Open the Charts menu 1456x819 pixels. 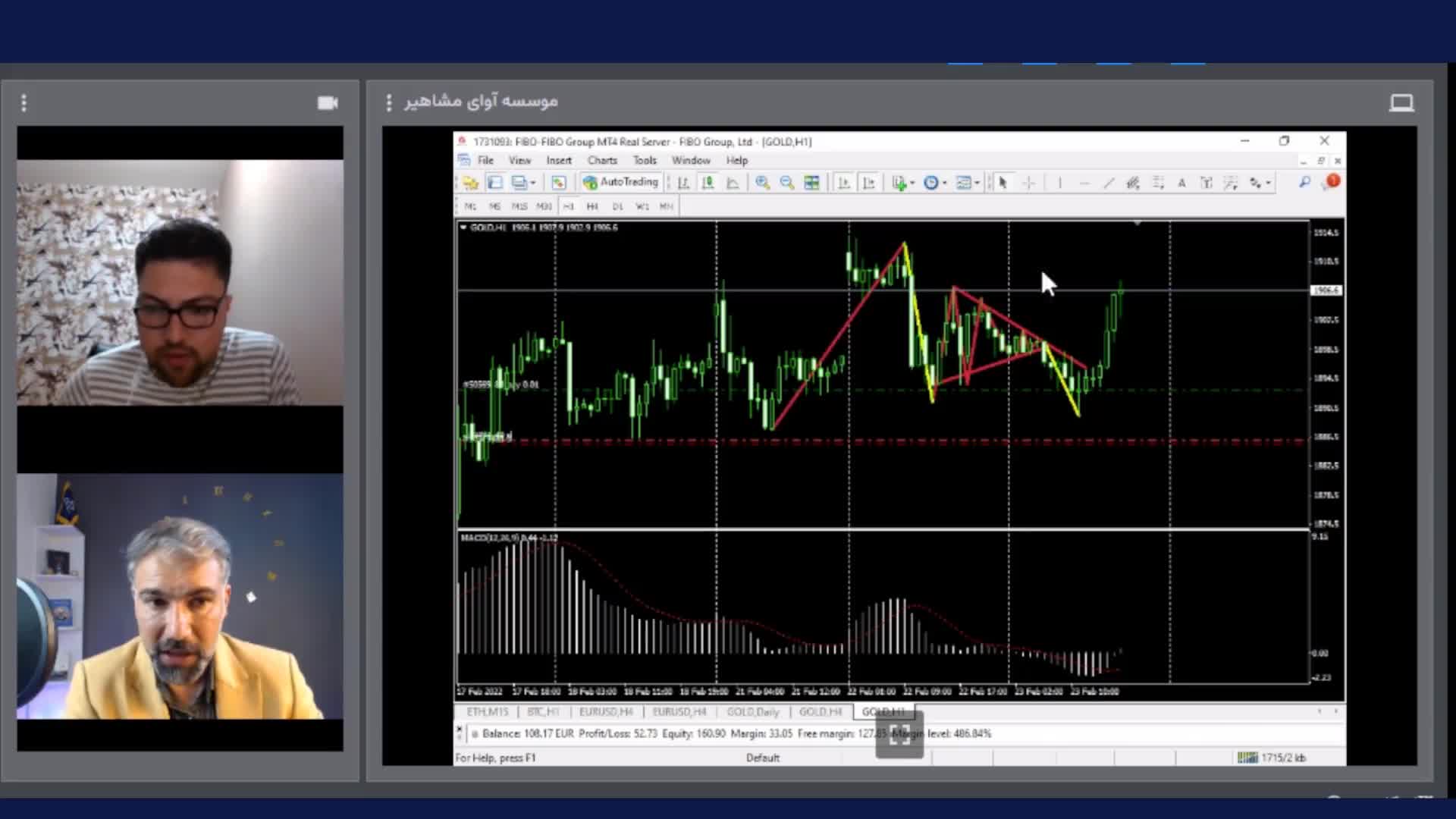602,160
